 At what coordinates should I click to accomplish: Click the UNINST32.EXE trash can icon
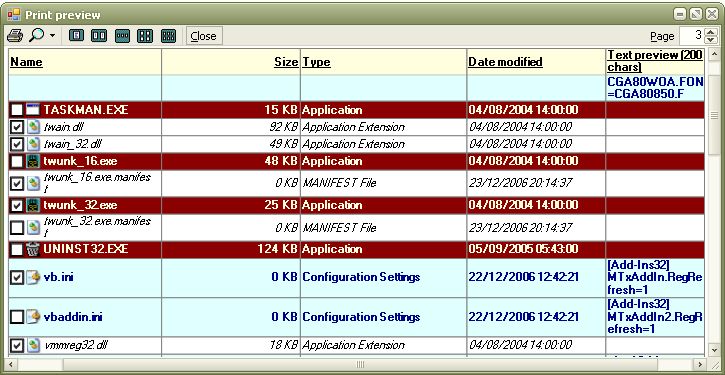(x=33, y=250)
